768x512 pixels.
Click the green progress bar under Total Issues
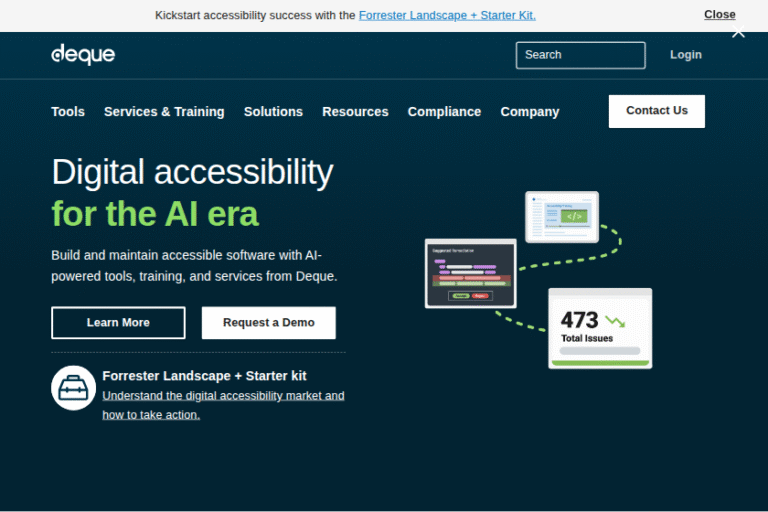click(600, 363)
